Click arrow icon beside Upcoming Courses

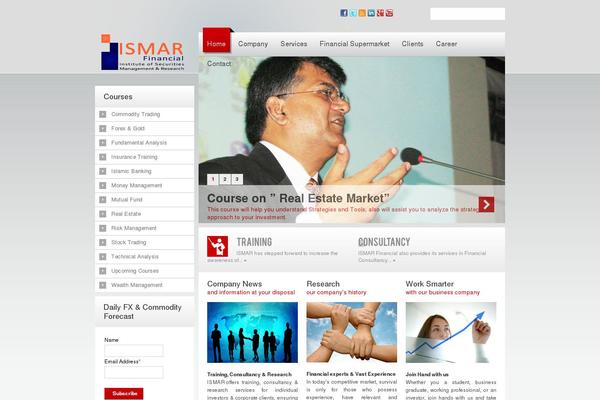point(103,271)
